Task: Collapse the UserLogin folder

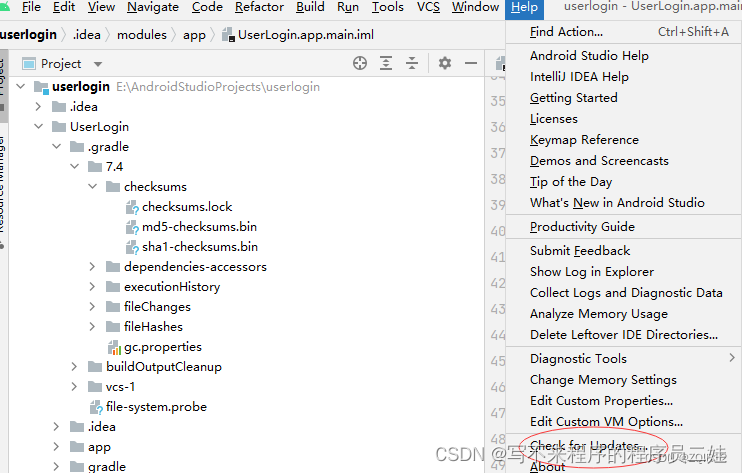Action: click(x=39, y=126)
